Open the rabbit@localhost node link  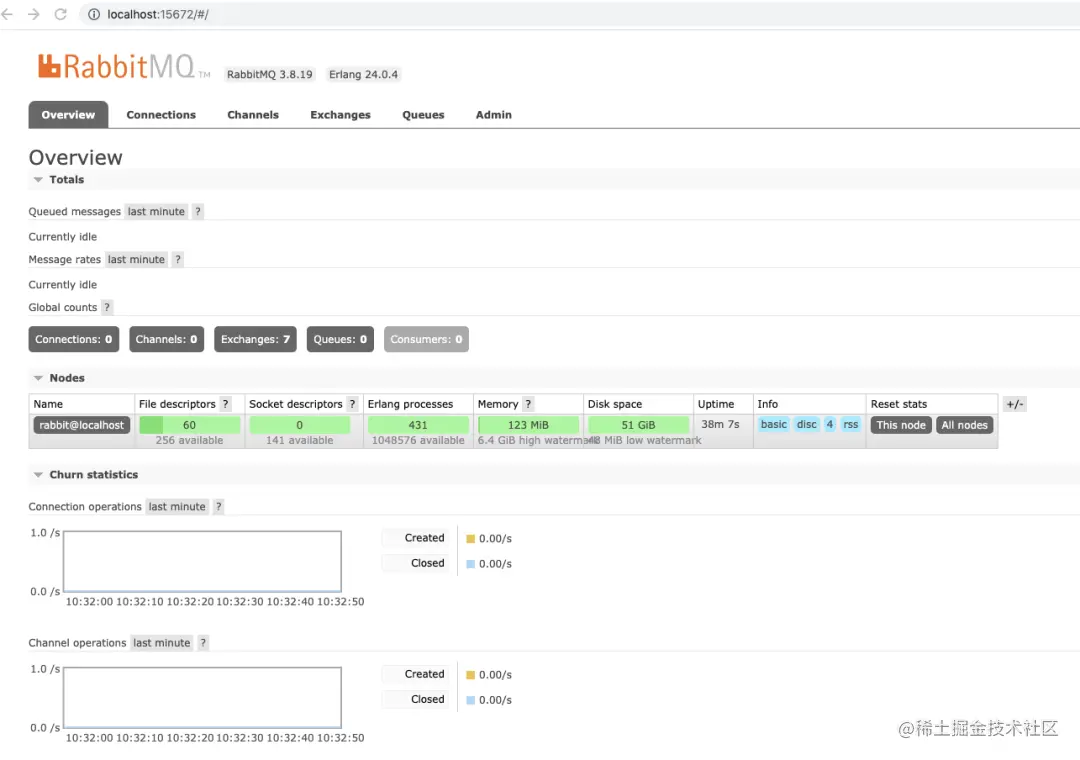(x=81, y=425)
